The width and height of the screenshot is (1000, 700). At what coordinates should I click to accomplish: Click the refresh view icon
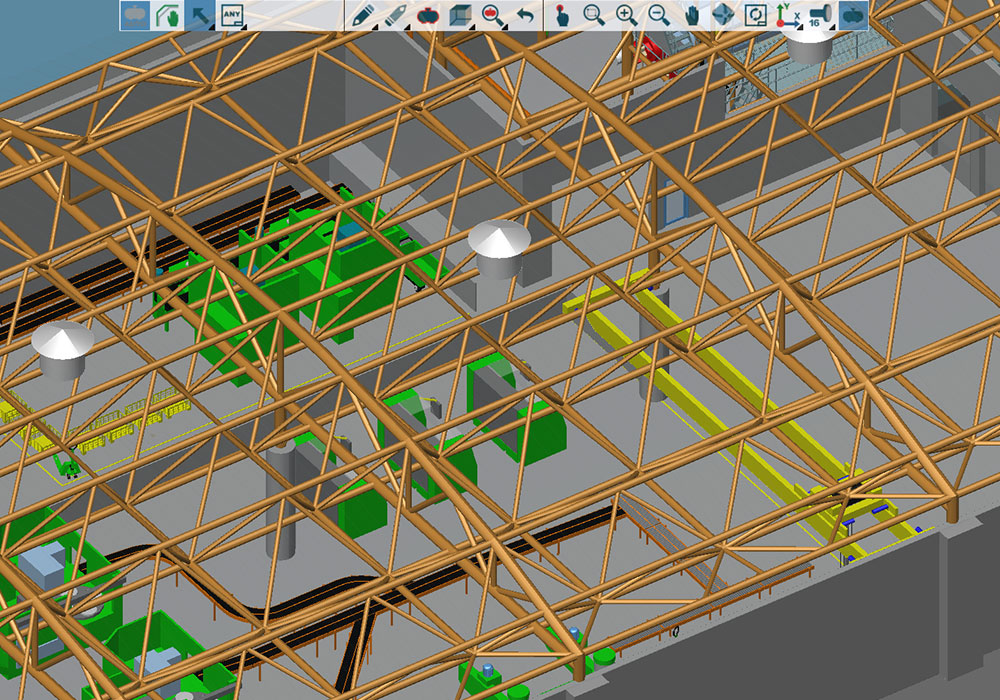(756, 15)
